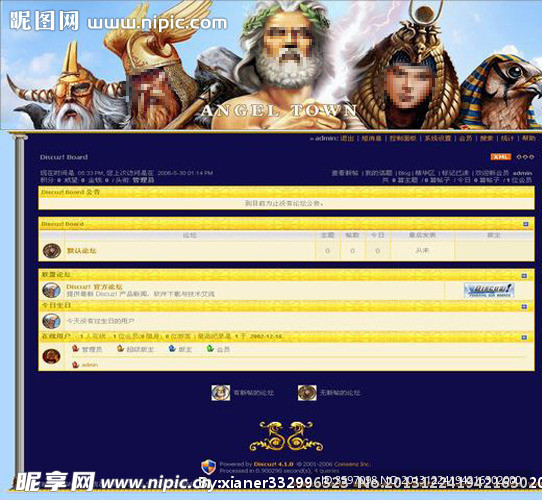Image resolution: width=542 pixels, height=500 pixels.
Task: Click the 最后发表 column header
Action: tap(422, 235)
